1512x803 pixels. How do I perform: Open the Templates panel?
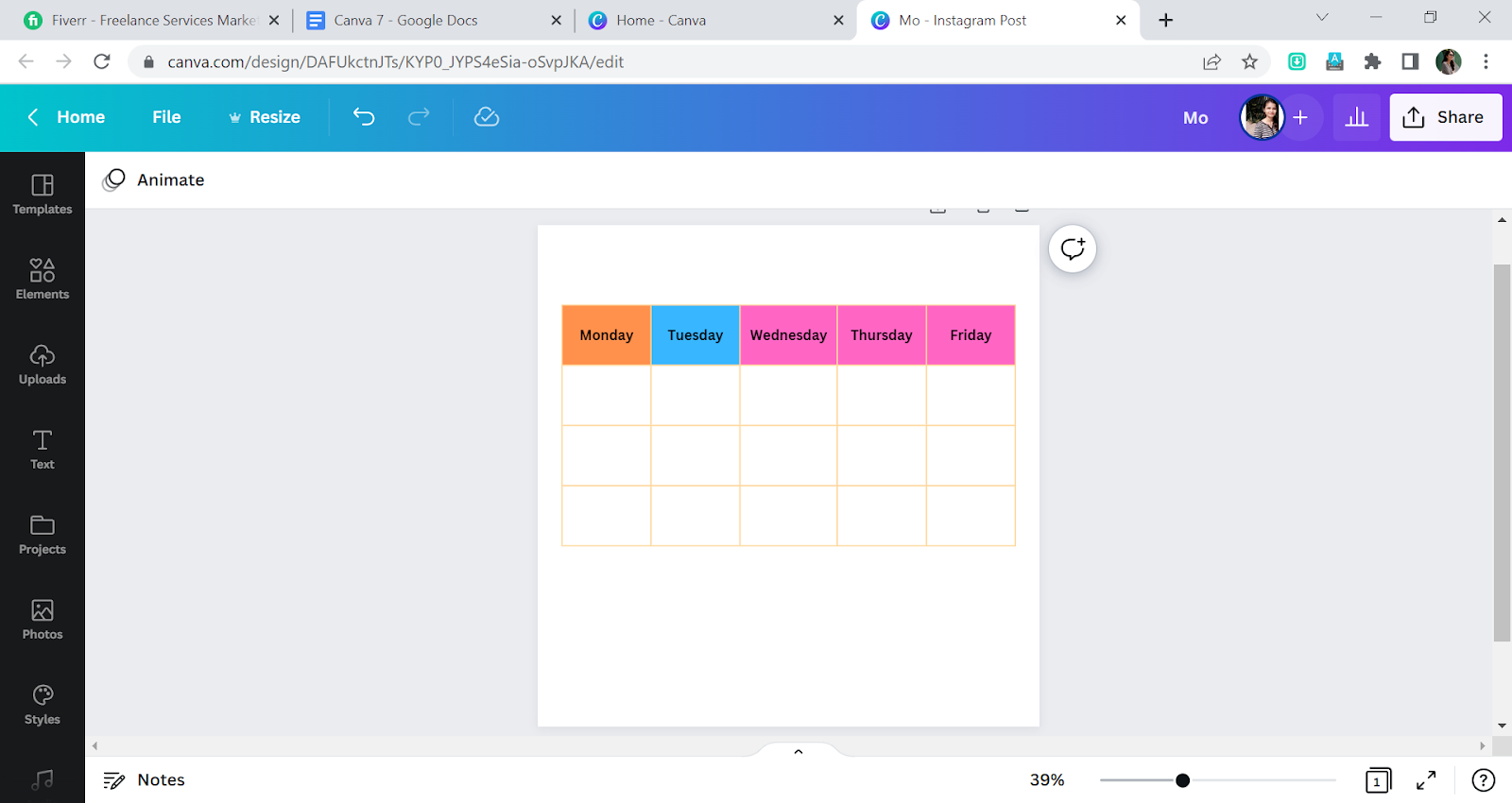point(43,195)
